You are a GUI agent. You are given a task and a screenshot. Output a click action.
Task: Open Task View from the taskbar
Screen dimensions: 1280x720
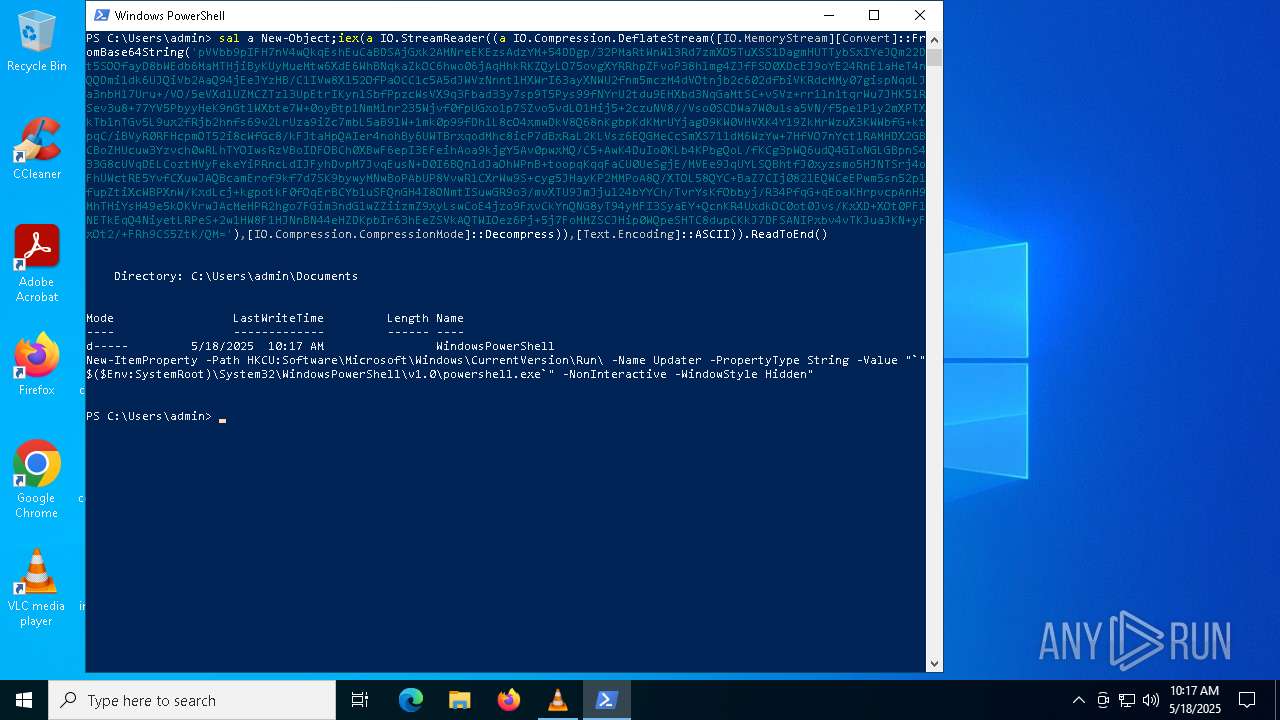click(x=360, y=700)
